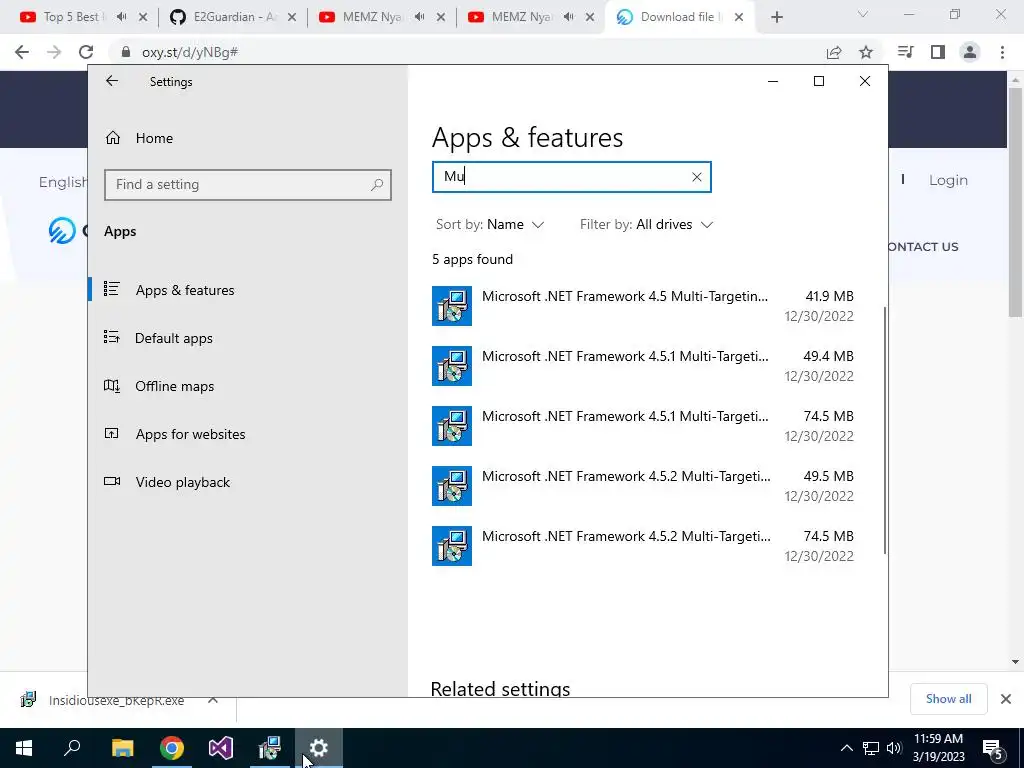Select the 49.4 MB .NET 4.5.1 app icon
Screen dimensions: 1024x768
452,366
